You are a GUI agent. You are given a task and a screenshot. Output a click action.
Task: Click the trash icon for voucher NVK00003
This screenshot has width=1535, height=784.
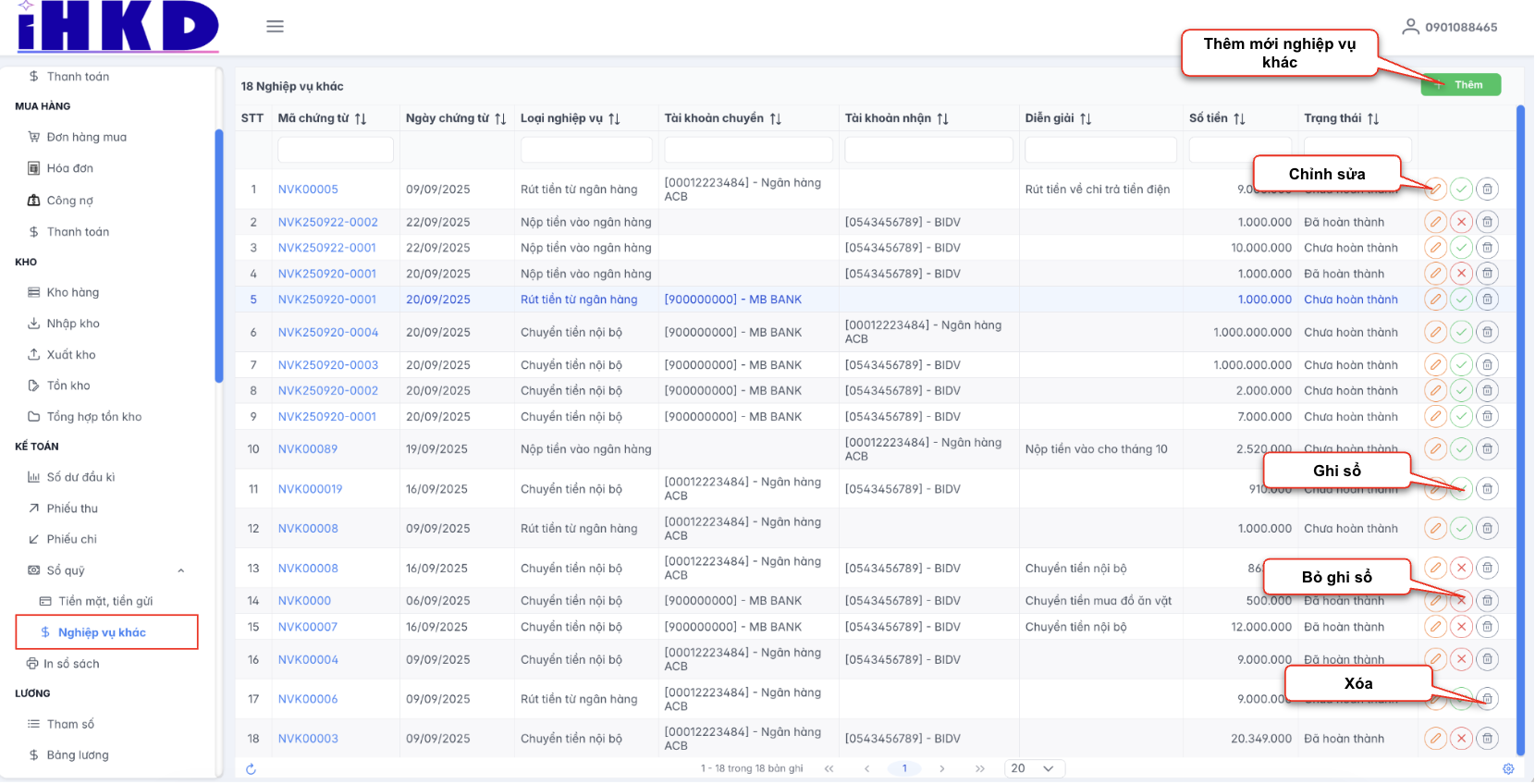click(1487, 739)
